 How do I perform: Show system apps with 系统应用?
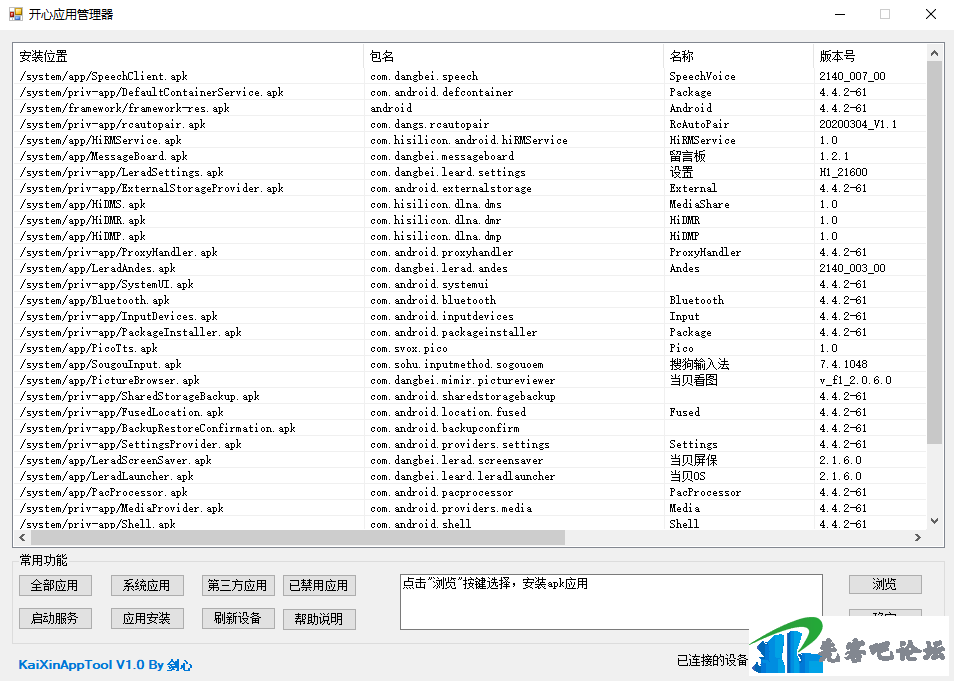tap(147, 585)
